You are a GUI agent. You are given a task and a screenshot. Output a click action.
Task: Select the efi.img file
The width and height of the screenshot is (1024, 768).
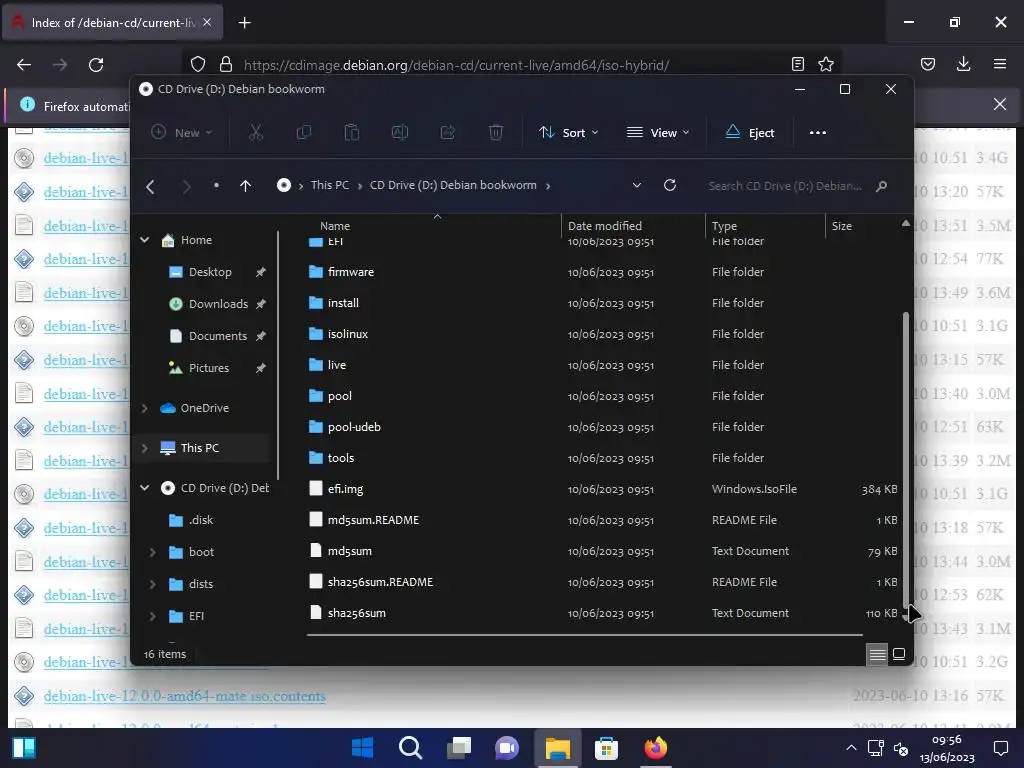tap(345, 489)
